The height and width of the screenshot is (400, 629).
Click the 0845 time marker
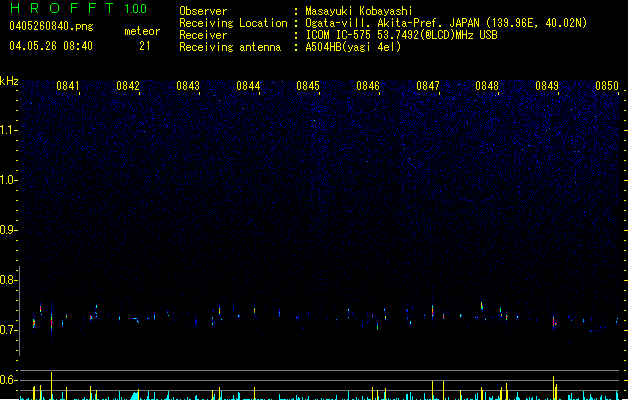coord(308,86)
